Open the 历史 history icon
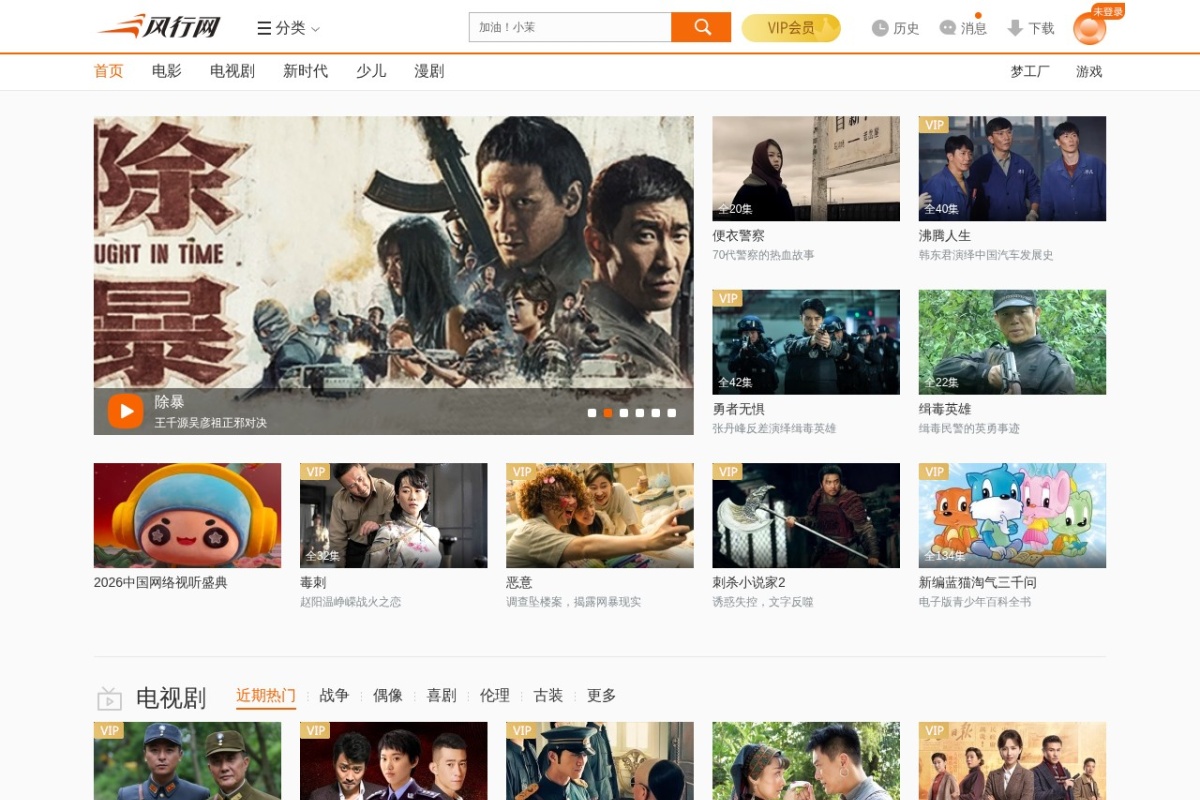1200x800 pixels. (881, 28)
